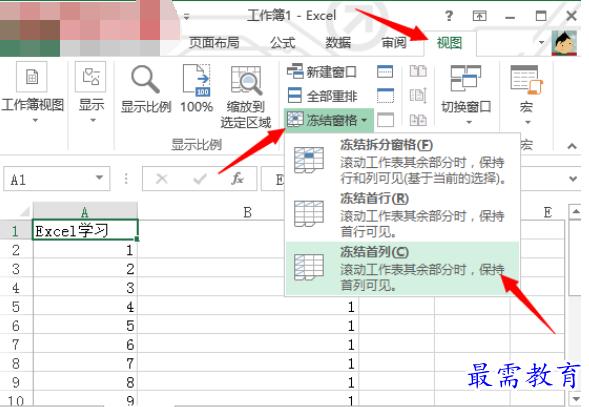The image size is (589, 407).
Task: Go to the 审阅 tab
Action: [394, 43]
